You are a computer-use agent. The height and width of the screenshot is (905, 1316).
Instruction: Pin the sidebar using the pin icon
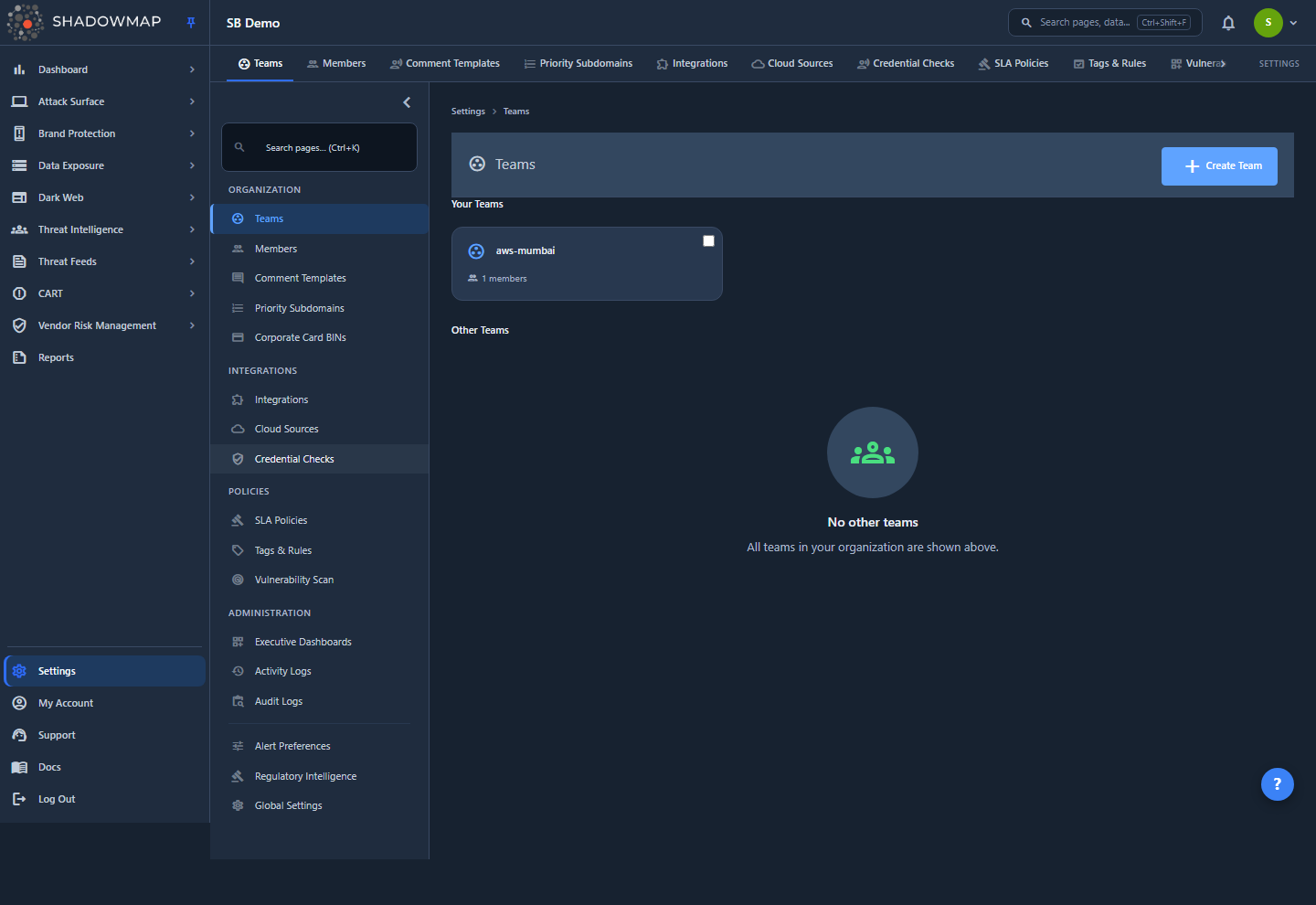[x=191, y=23]
